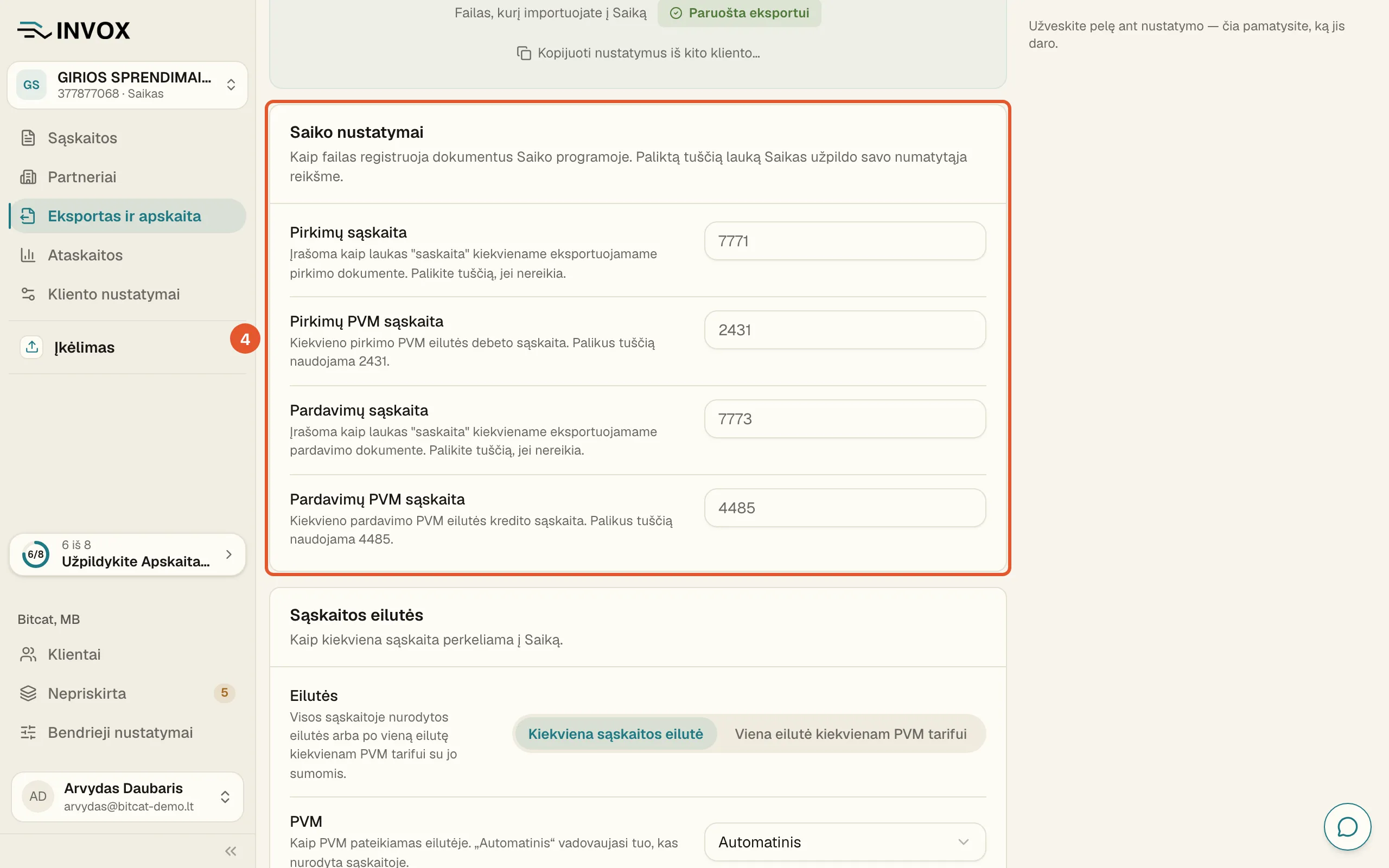The height and width of the screenshot is (868, 1389).
Task: Select Viena eilutė kiekvienam PVM tarifui
Action: [x=851, y=733]
